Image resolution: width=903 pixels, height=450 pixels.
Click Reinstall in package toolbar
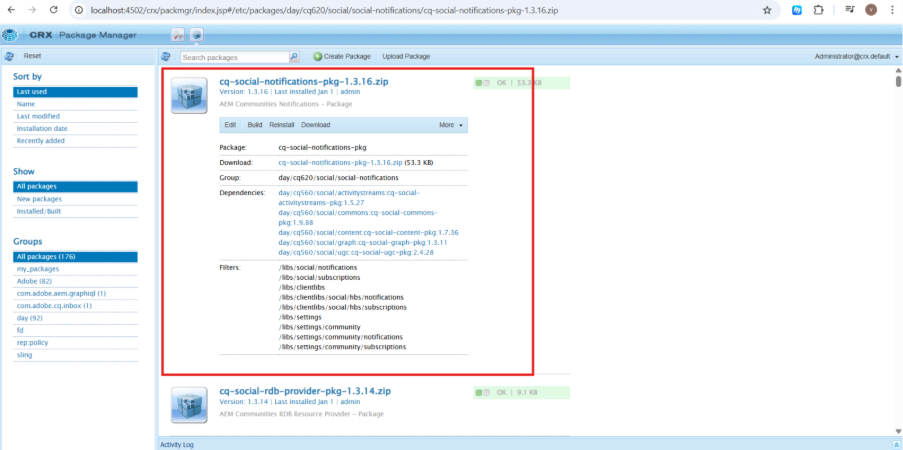(x=282, y=125)
